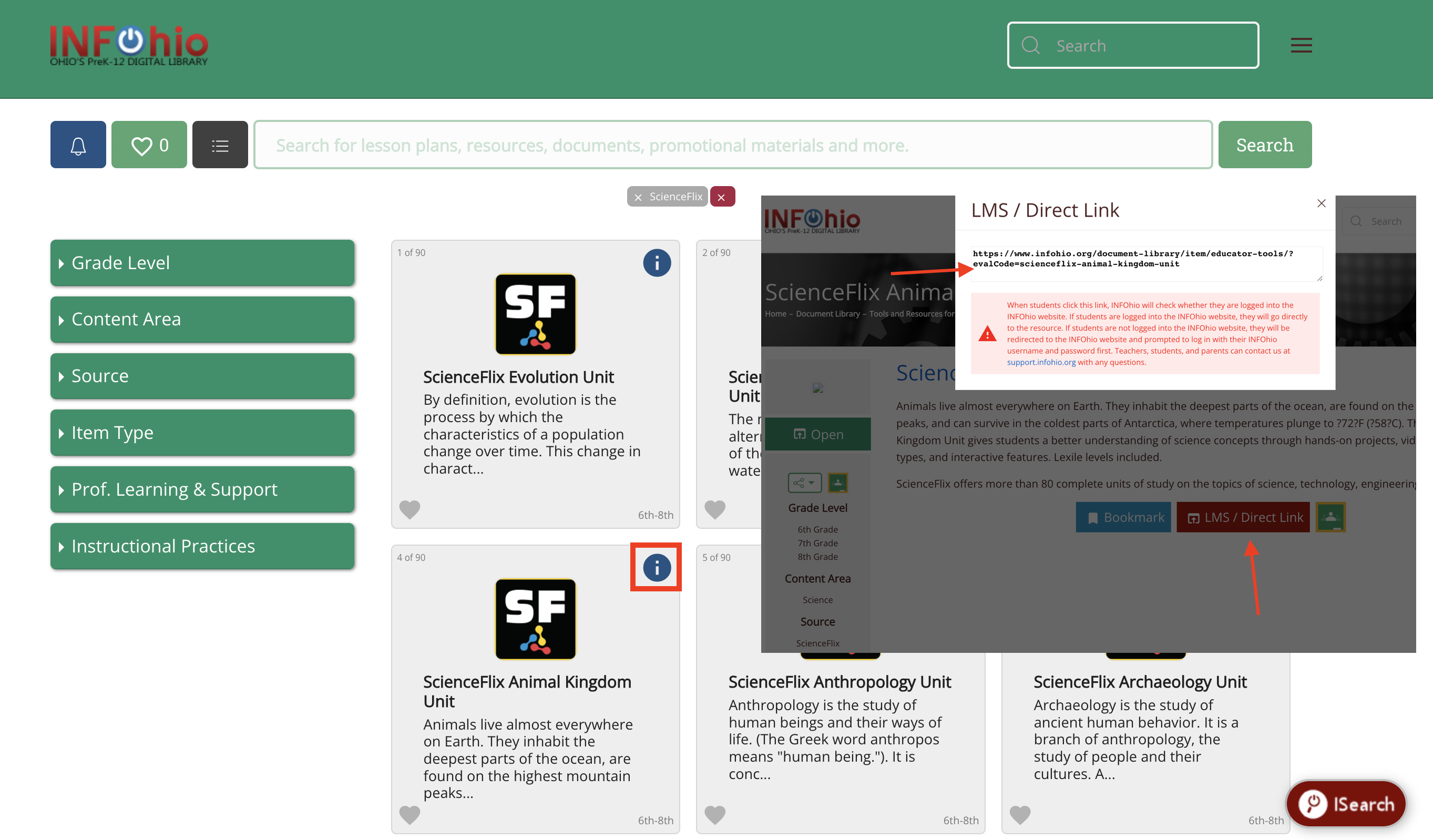The height and width of the screenshot is (840, 1433).
Task: Click the notifications bell button
Action: (x=78, y=145)
